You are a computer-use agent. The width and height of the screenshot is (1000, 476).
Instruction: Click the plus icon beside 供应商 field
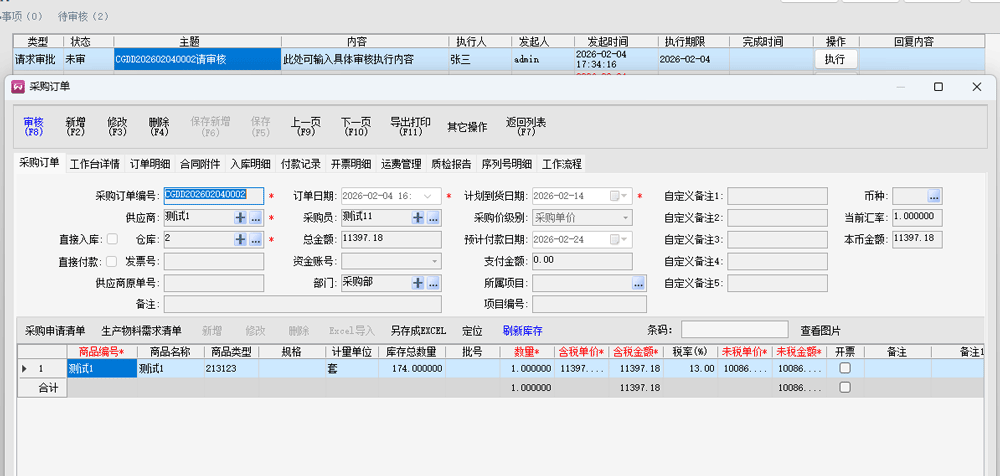(240, 217)
